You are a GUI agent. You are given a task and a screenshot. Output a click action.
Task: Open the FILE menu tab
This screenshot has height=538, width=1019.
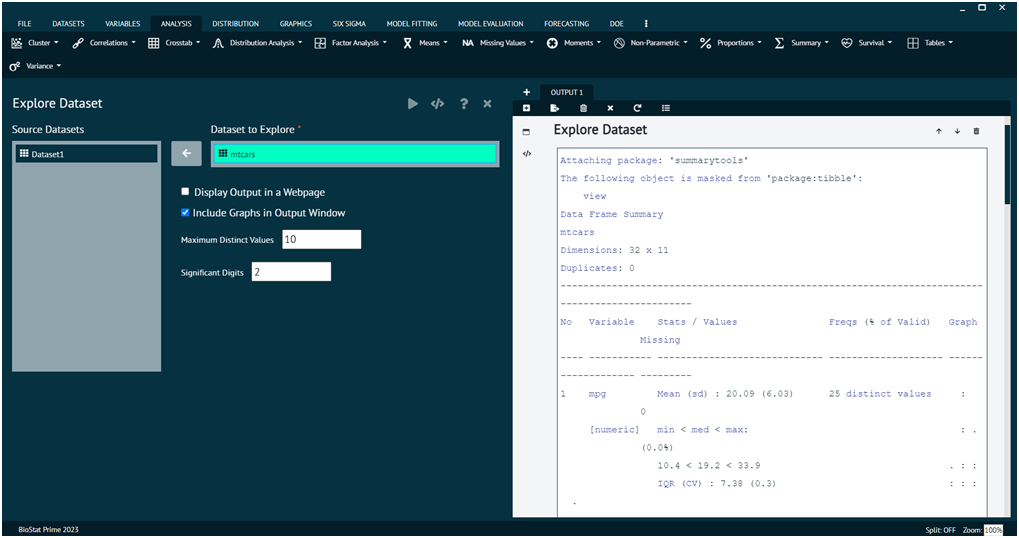point(25,23)
